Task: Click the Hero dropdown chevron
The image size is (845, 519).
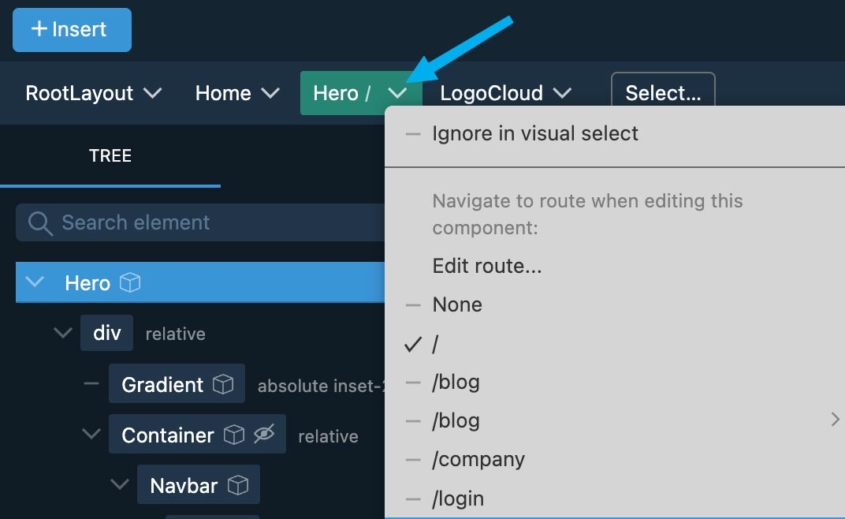Action: 397,93
